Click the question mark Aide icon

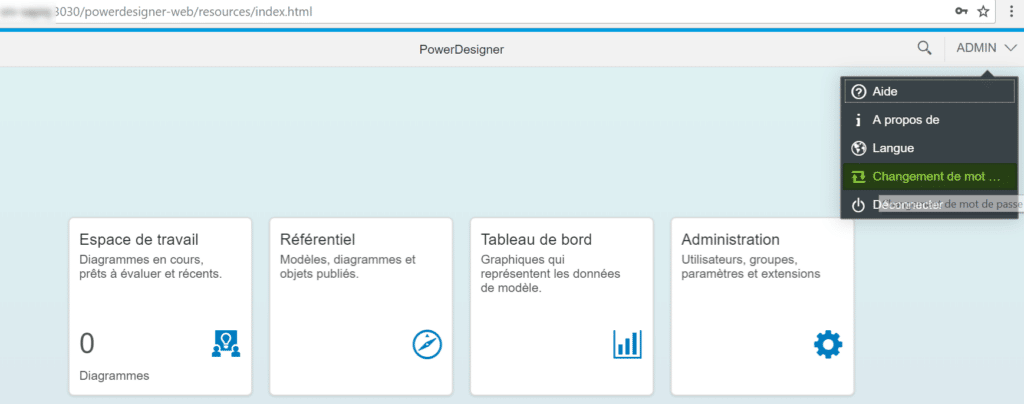pyautogui.click(x=859, y=92)
